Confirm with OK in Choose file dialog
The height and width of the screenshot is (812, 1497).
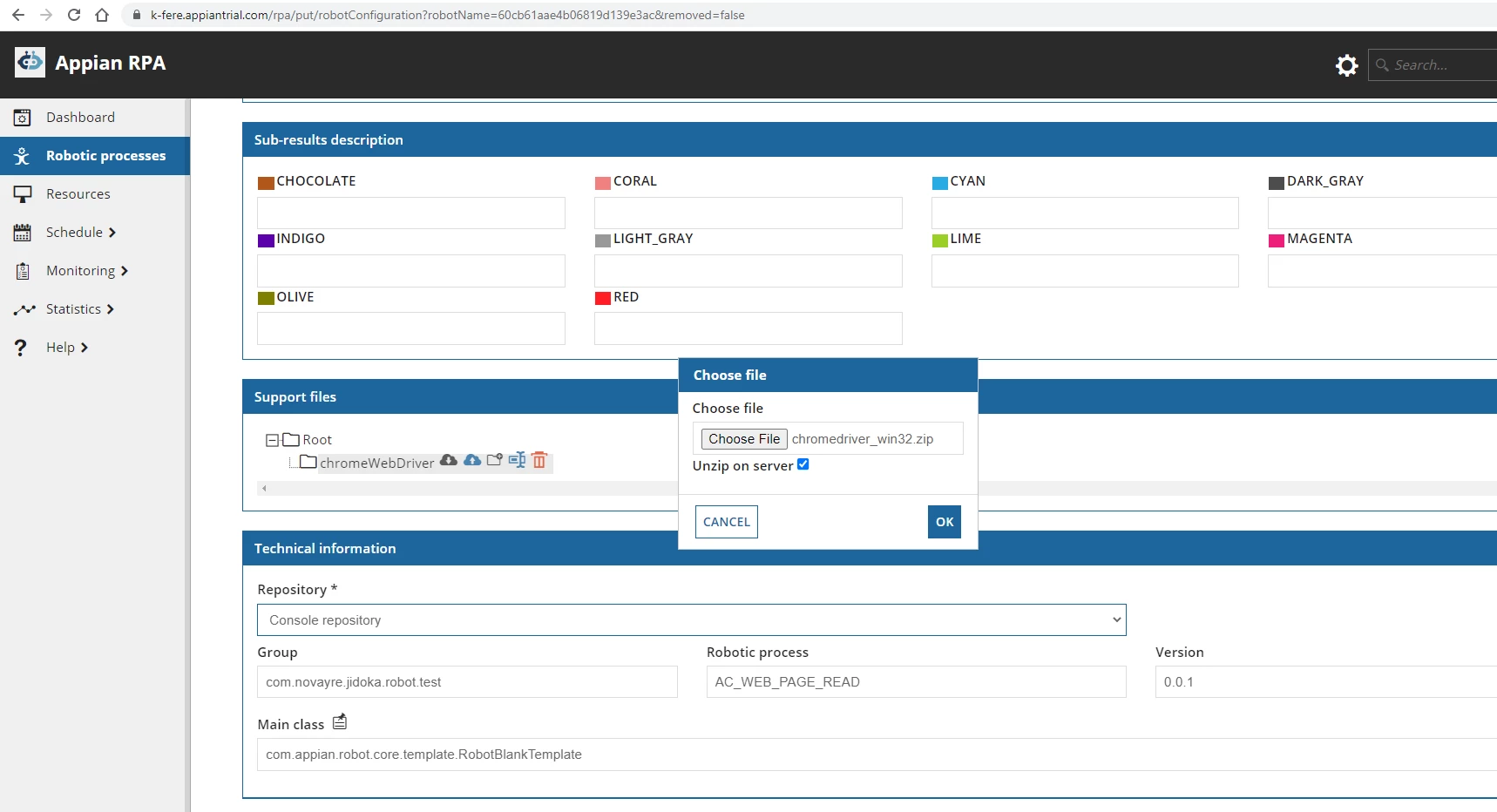click(x=945, y=522)
